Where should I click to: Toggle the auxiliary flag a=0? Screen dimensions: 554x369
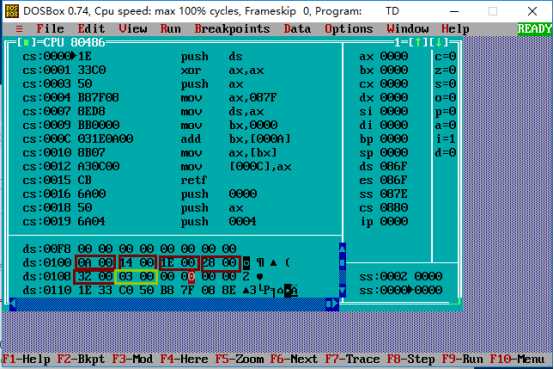(445, 125)
